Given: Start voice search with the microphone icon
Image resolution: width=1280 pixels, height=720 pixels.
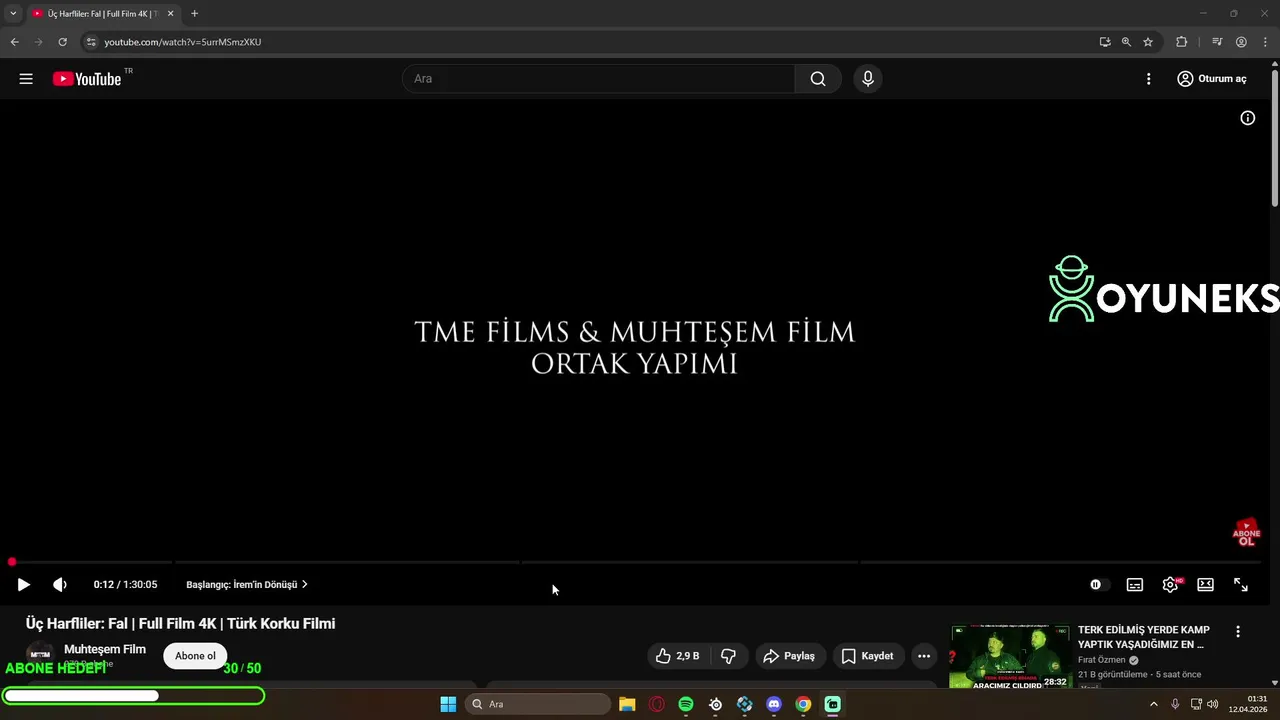Looking at the screenshot, I should 868,79.
